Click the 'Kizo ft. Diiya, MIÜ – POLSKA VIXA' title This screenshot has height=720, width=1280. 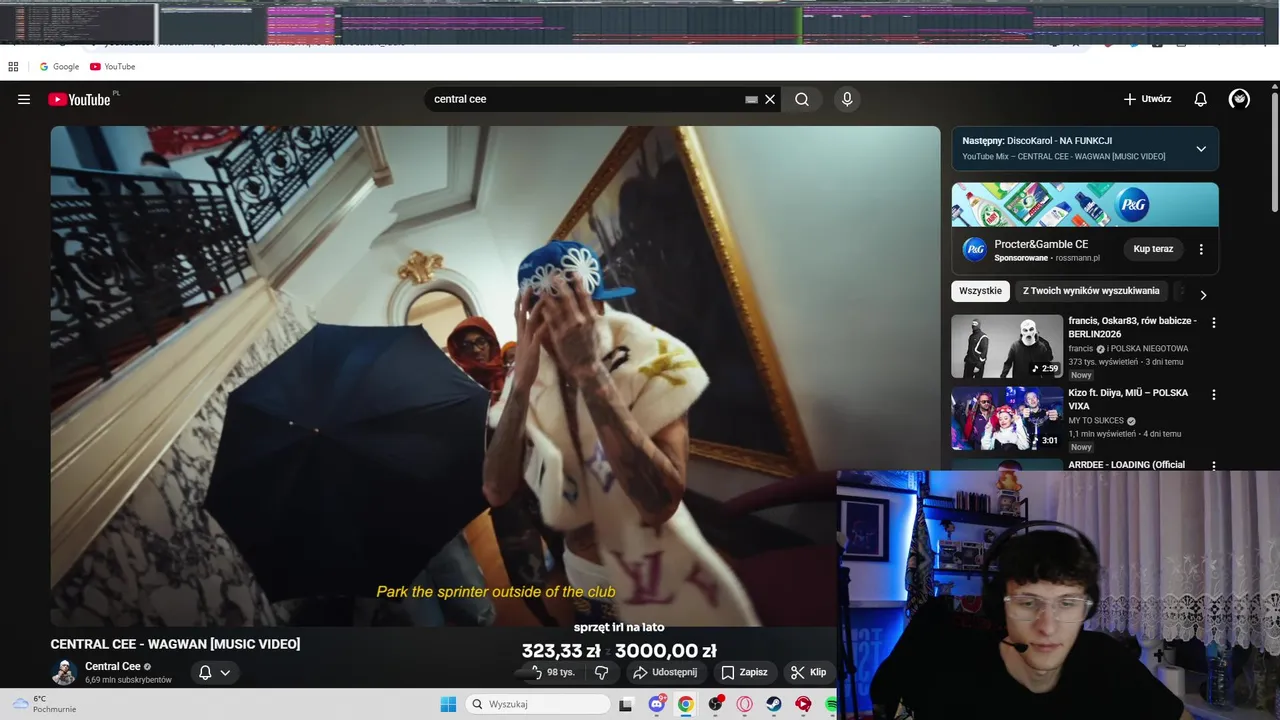[1128, 399]
